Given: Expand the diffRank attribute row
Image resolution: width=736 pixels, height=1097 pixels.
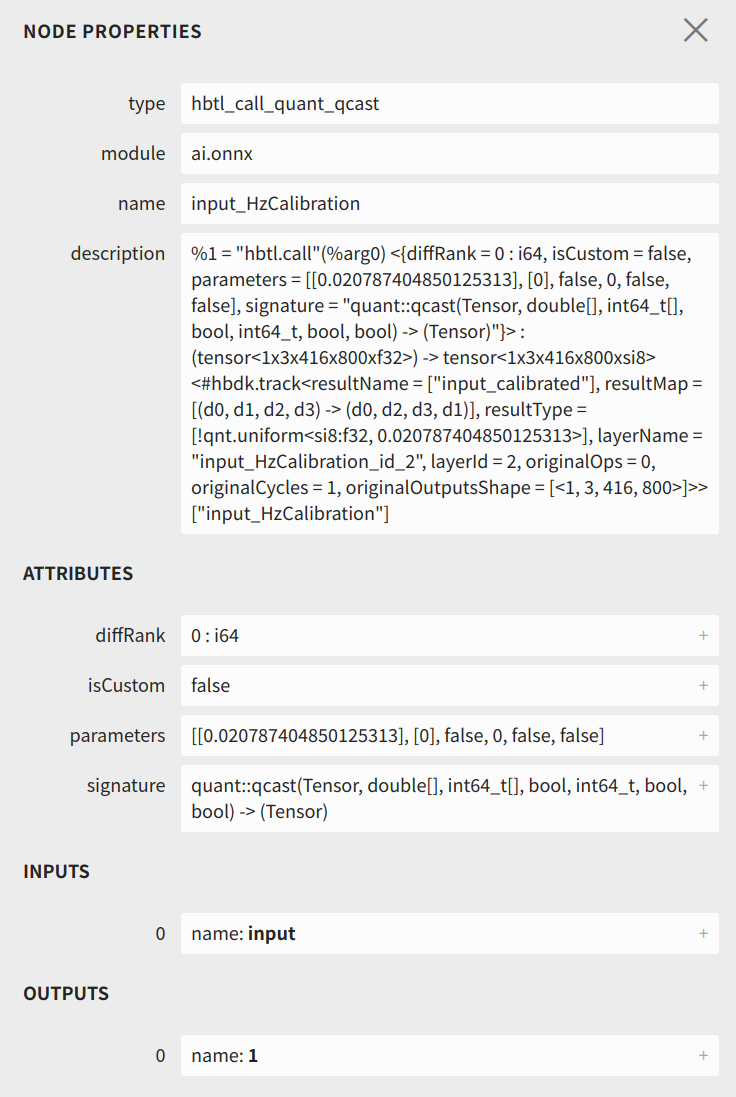Looking at the screenshot, I should click(x=703, y=636).
